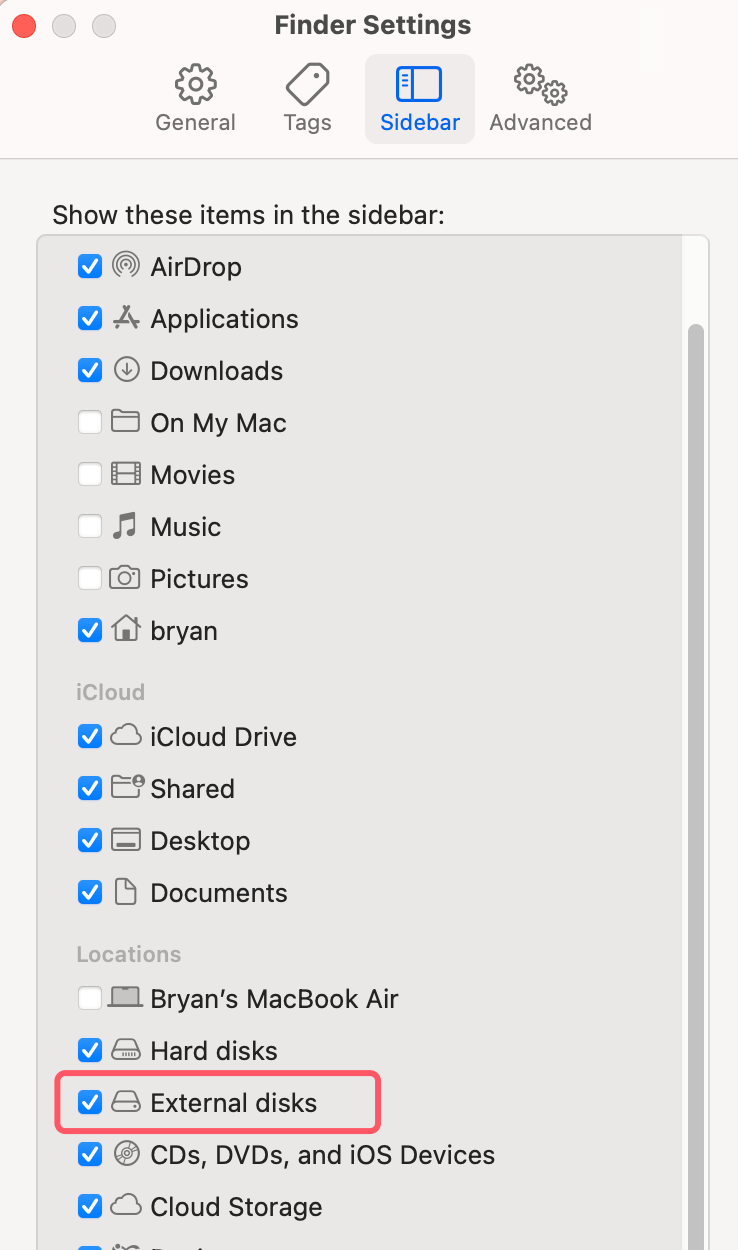The width and height of the screenshot is (738, 1250).
Task: Click the AirDrop icon in the list
Action: point(124,266)
